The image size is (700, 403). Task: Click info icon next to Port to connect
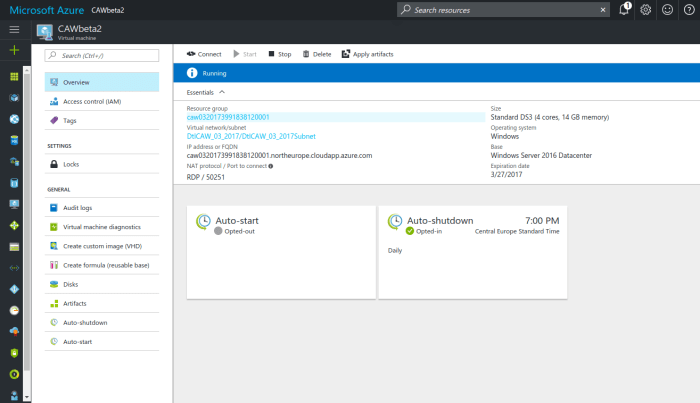(x=271, y=166)
